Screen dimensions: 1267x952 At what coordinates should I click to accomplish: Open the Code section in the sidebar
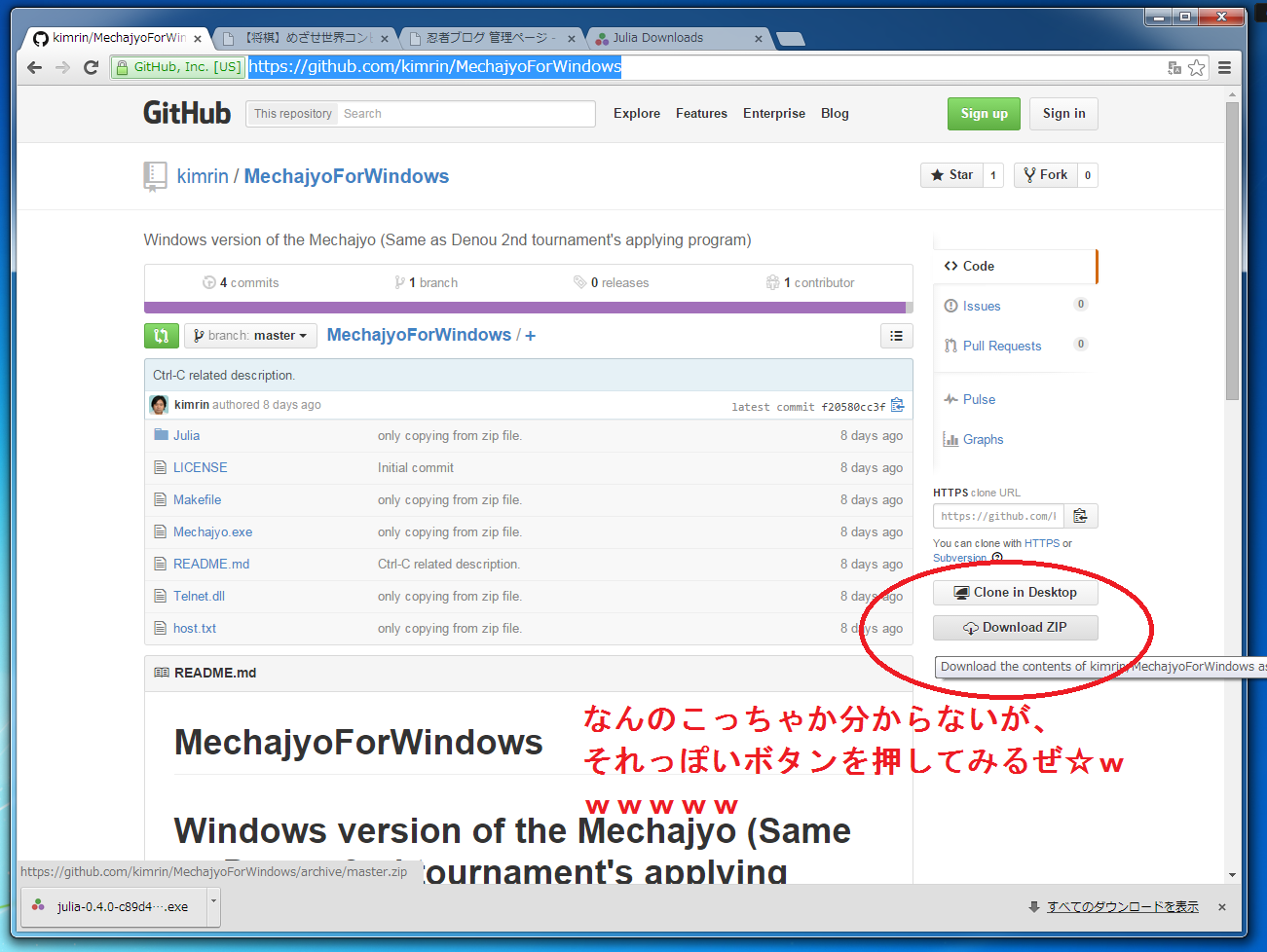tap(1015, 266)
